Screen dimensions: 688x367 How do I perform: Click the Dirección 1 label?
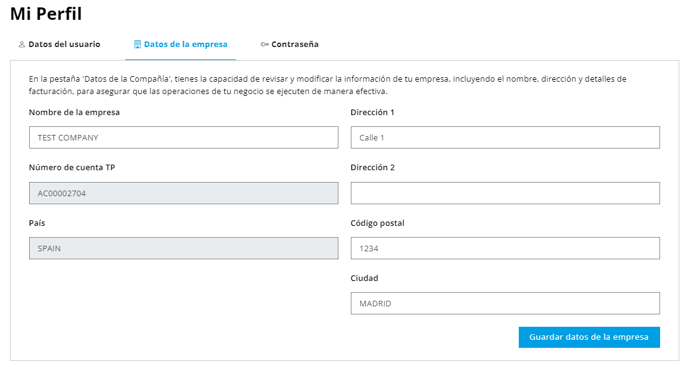pos(372,112)
